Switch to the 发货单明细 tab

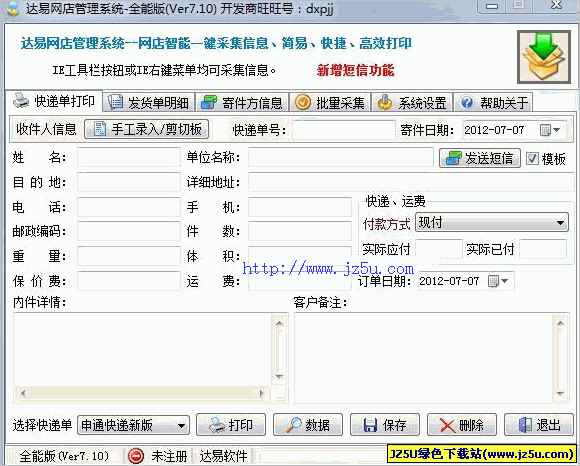pos(149,102)
